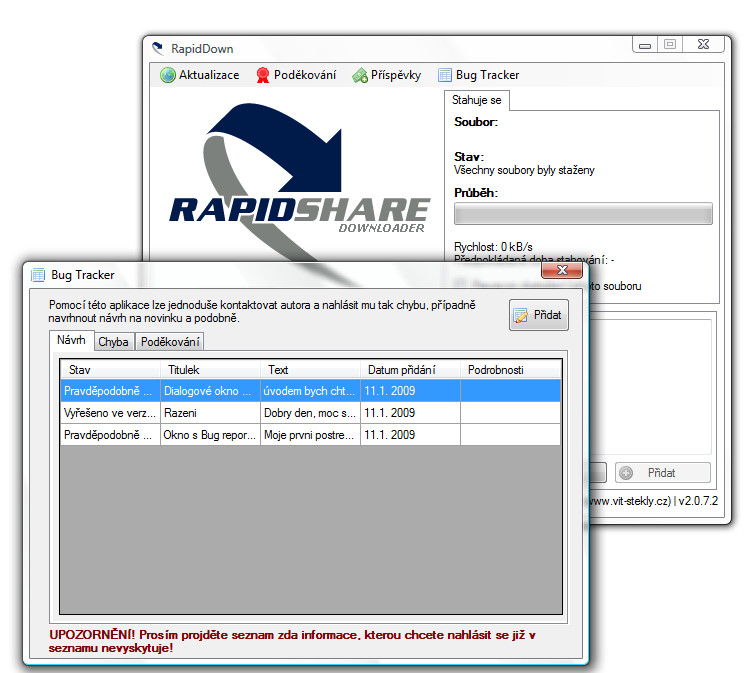The width and height of the screenshot is (752, 673).
Task: Close the RapidDown window
Action: point(704,45)
